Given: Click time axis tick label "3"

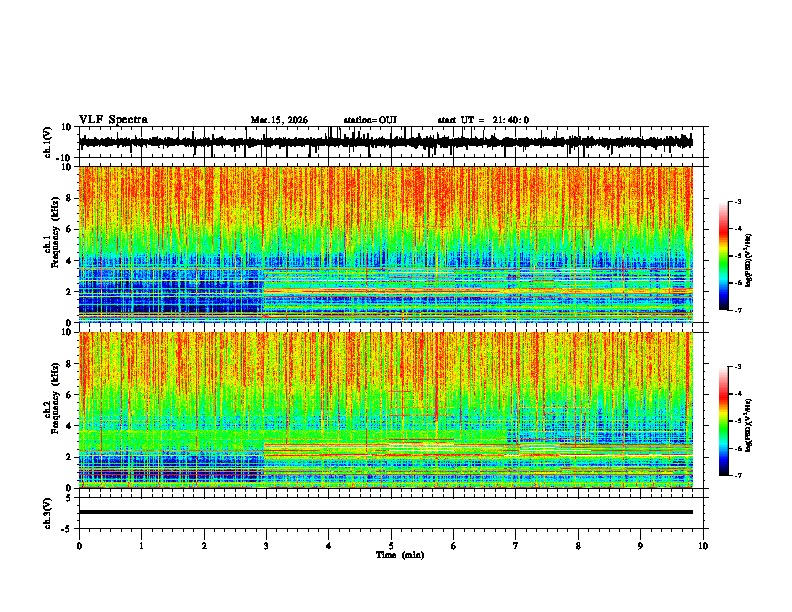Looking at the screenshot, I should [266, 546].
